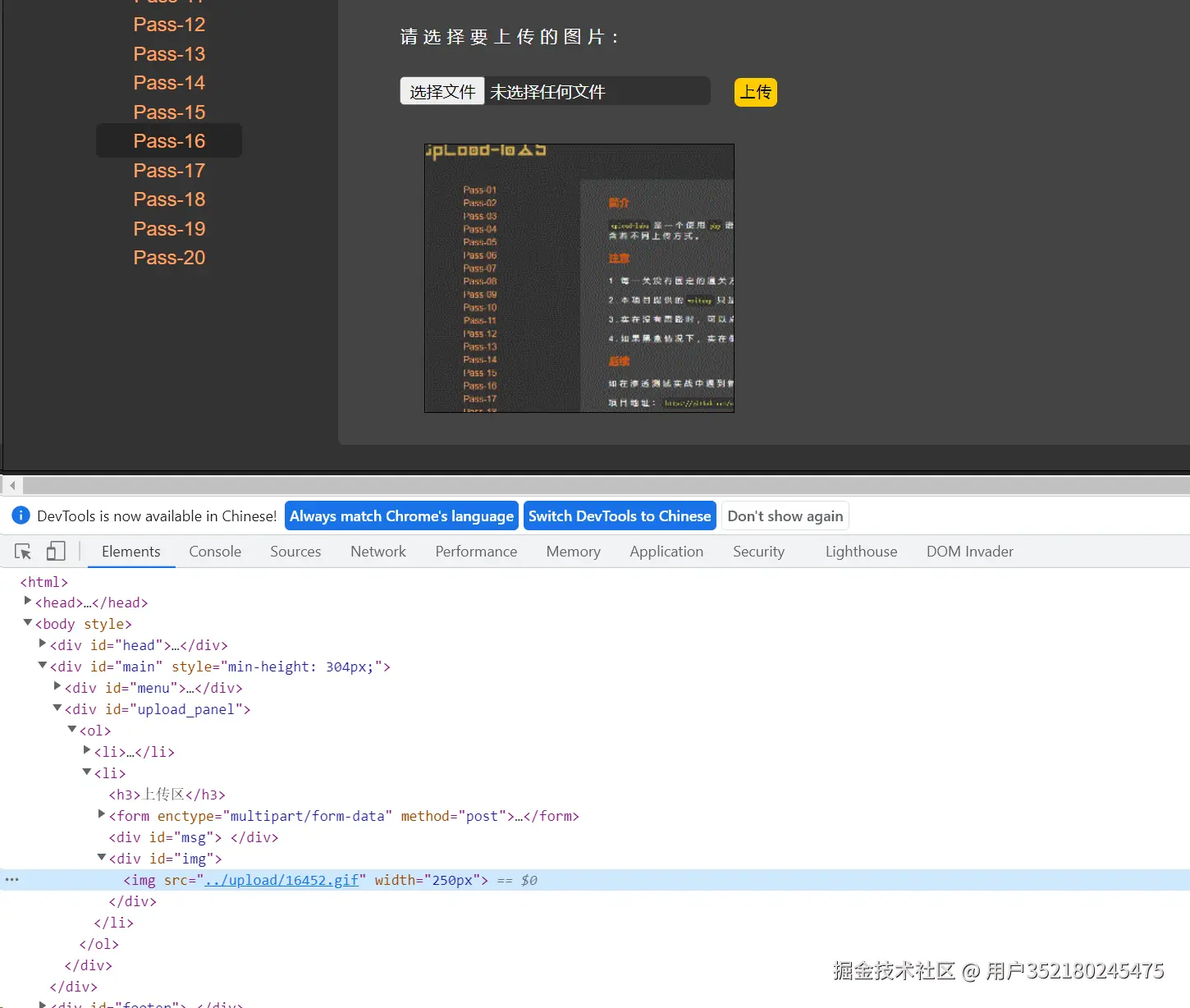Collapse the div id="upload_panel" node

57,708
